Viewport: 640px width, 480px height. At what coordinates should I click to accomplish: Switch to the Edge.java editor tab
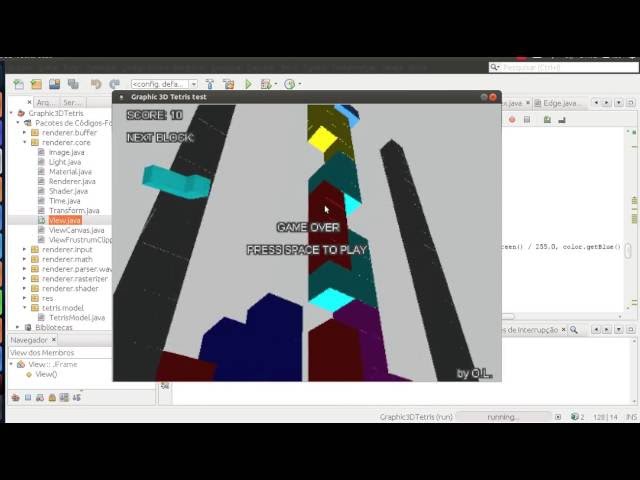point(560,103)
